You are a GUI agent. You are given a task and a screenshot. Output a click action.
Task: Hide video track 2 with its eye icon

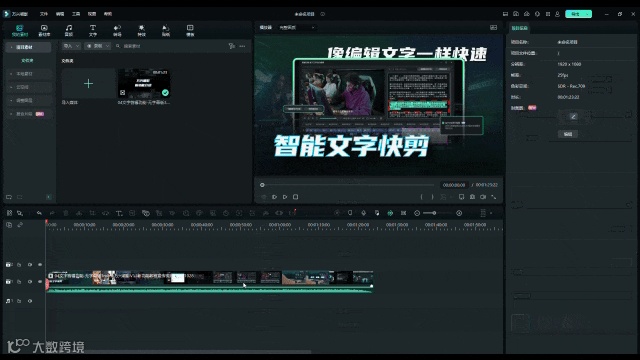point(40,265)
